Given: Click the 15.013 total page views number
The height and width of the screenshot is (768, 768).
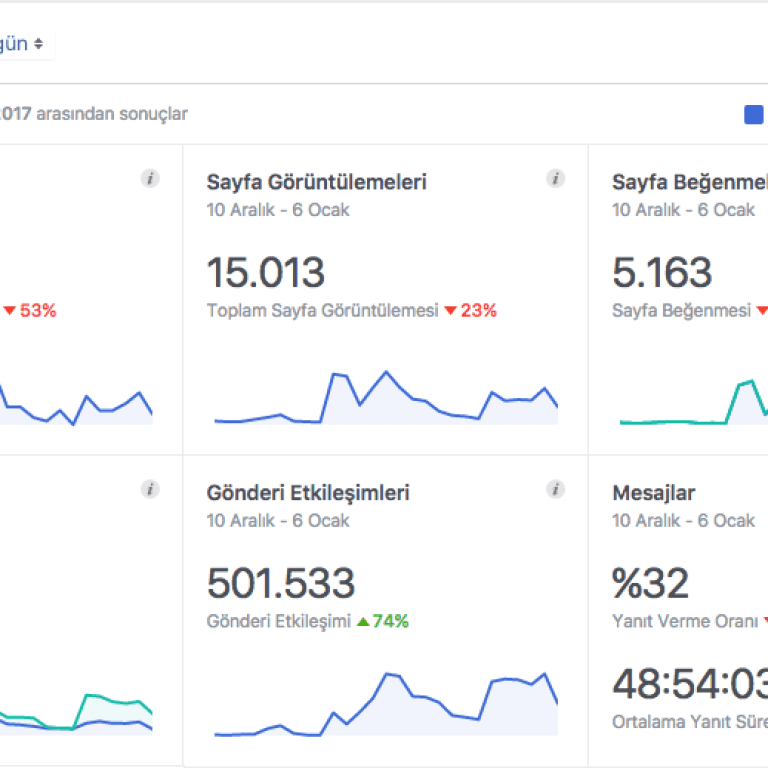Looking at the screenshot, I should pos(266,273).
